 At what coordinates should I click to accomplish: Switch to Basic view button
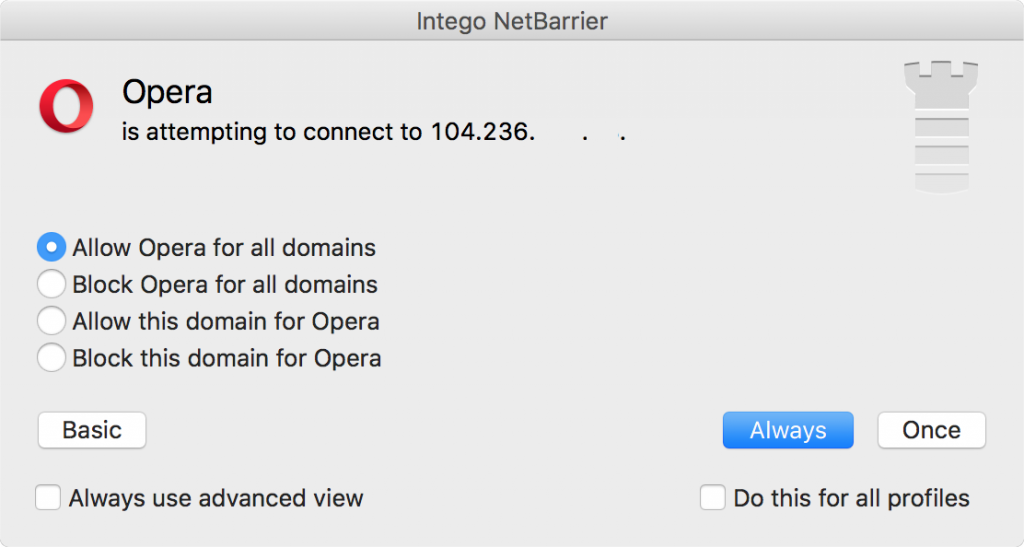point(92,430)
